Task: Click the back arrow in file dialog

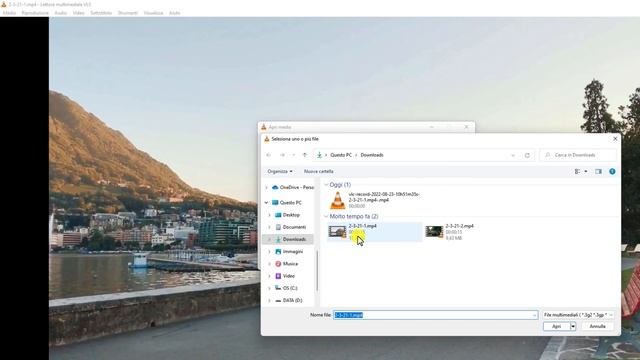Action: 269,155
